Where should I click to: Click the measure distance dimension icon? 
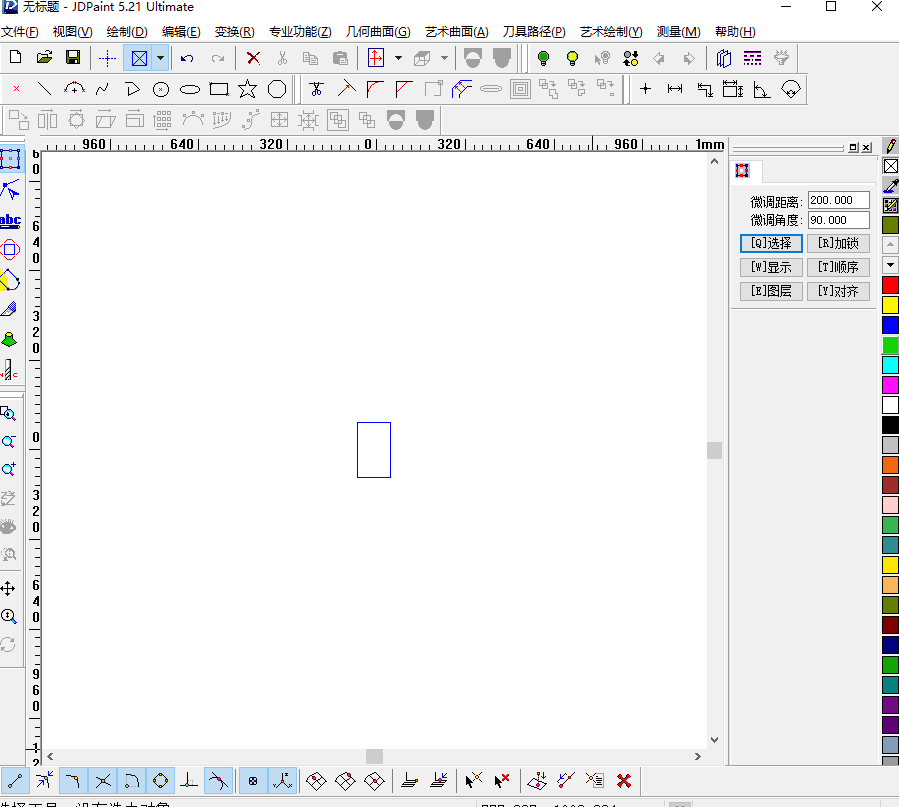[x=675, y=89]
